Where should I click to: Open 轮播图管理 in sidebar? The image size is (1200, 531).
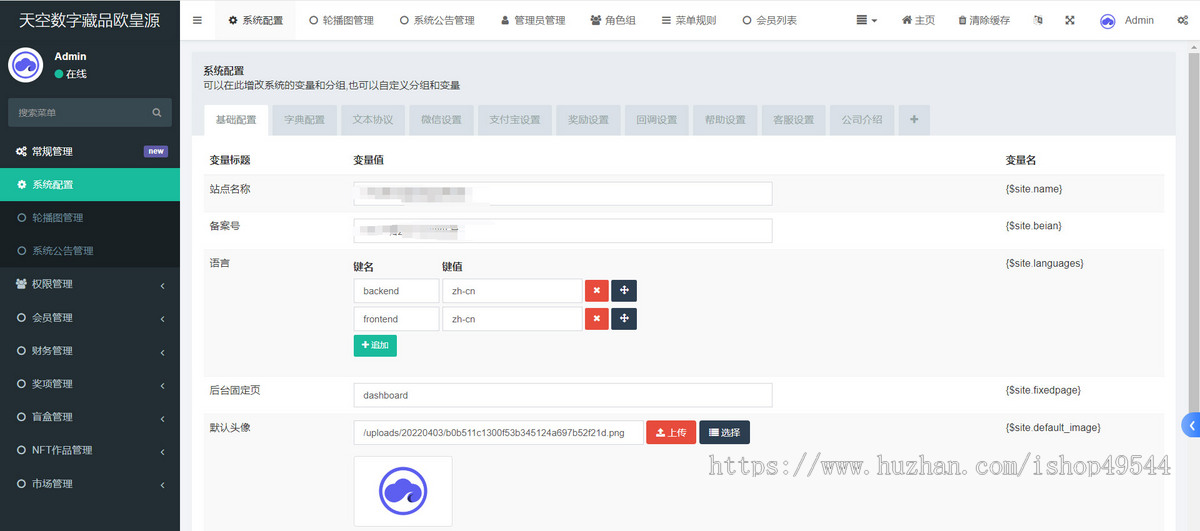90,217
